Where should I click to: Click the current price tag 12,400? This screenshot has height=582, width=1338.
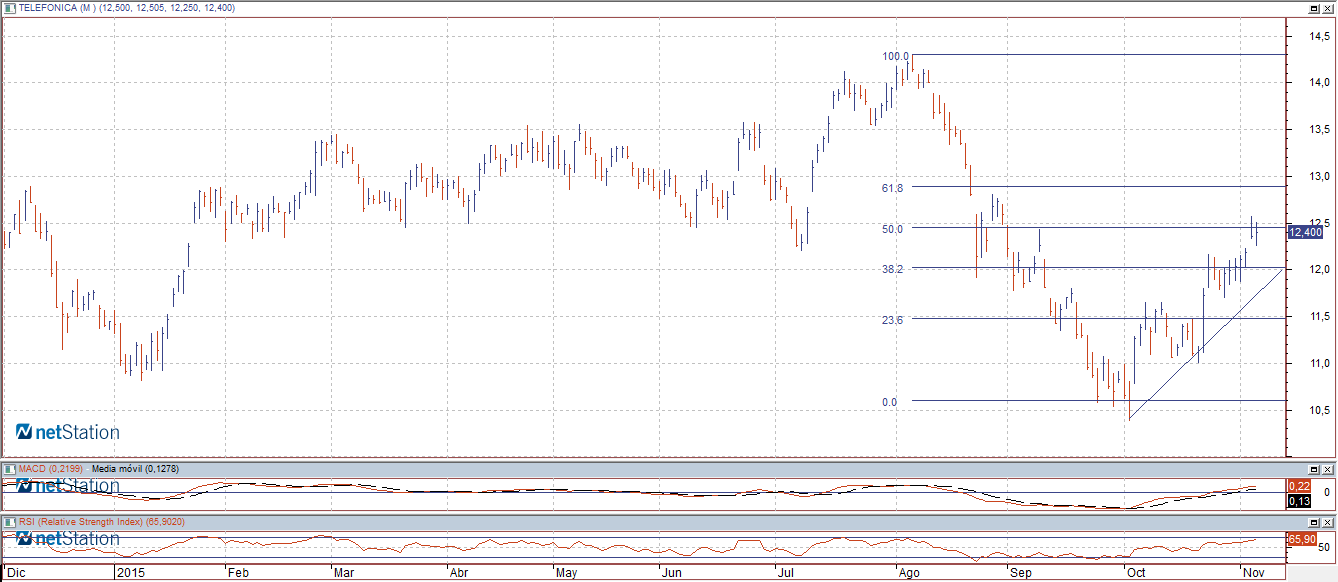(x=1305, y=232)
